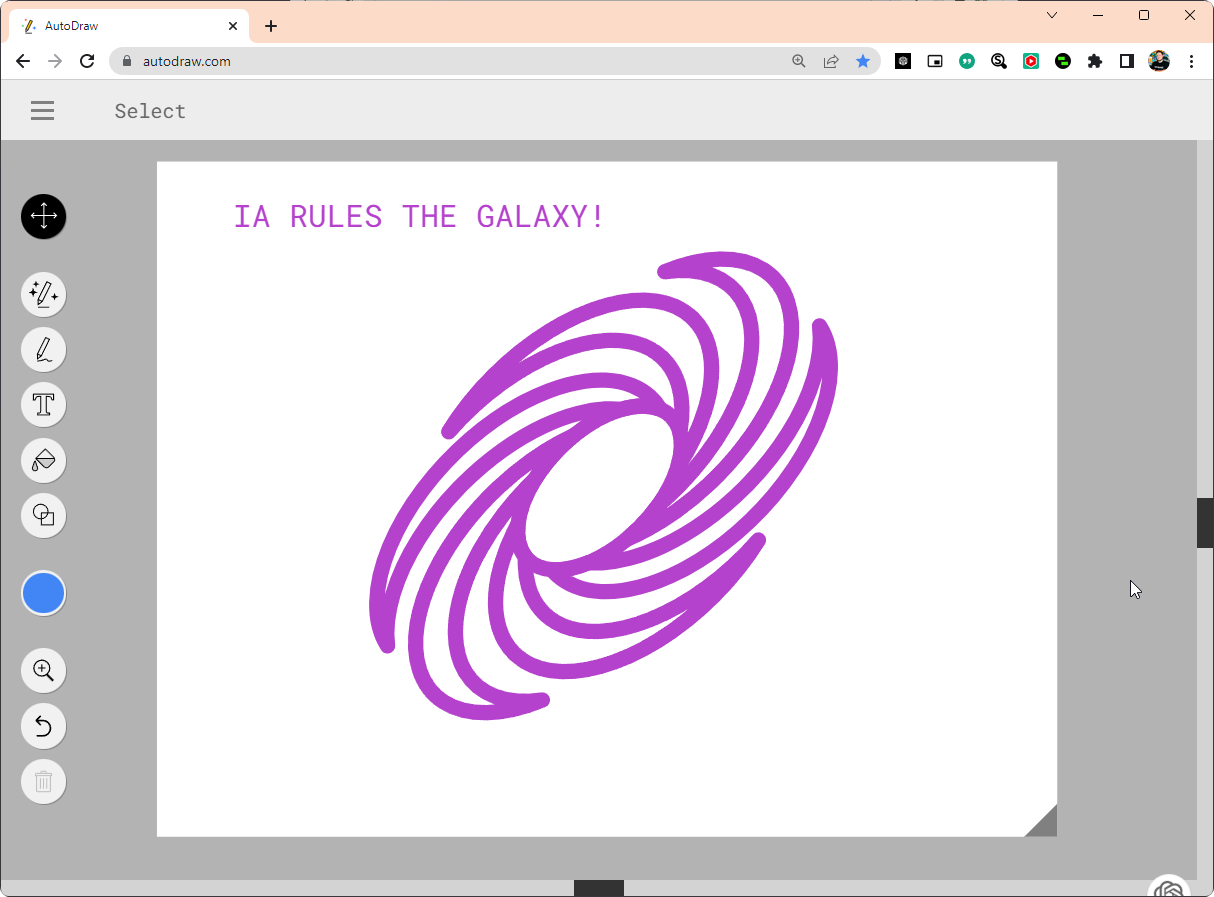The width and height of the screenshot is (1214, 897).
Task: Open the AutoDraw hamburger menu
Action: point(42,111)
